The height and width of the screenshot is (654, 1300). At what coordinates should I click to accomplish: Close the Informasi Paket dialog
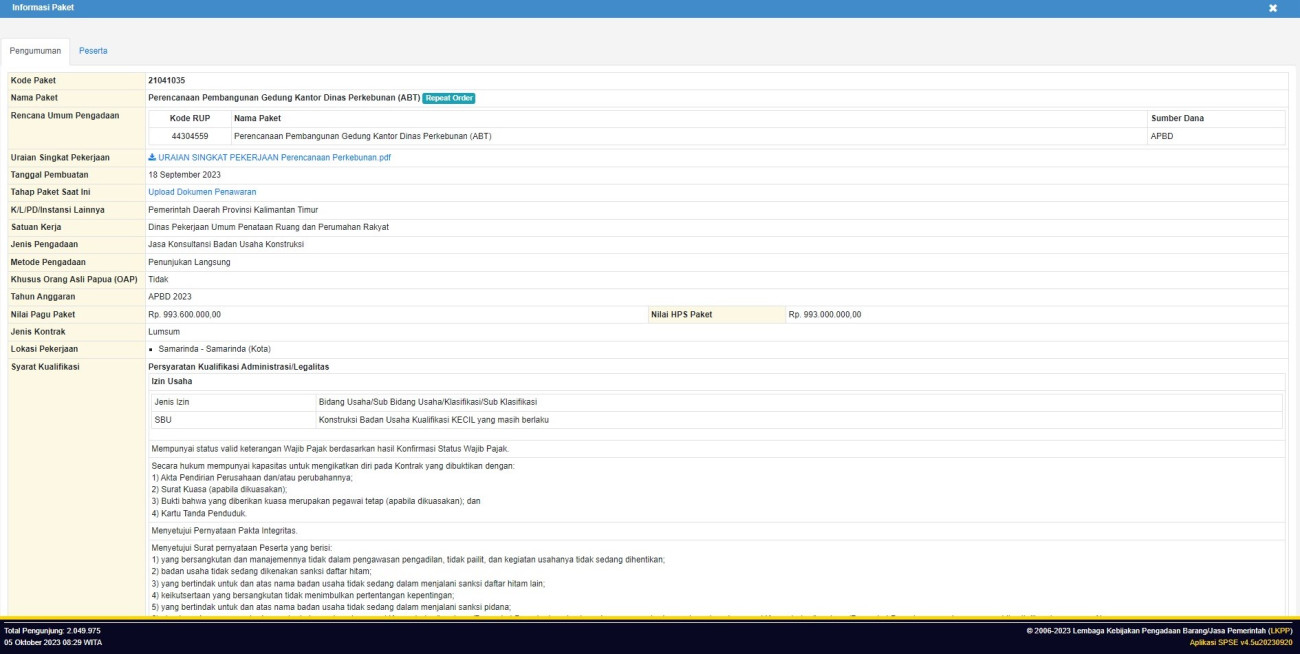pos(1273,8)
